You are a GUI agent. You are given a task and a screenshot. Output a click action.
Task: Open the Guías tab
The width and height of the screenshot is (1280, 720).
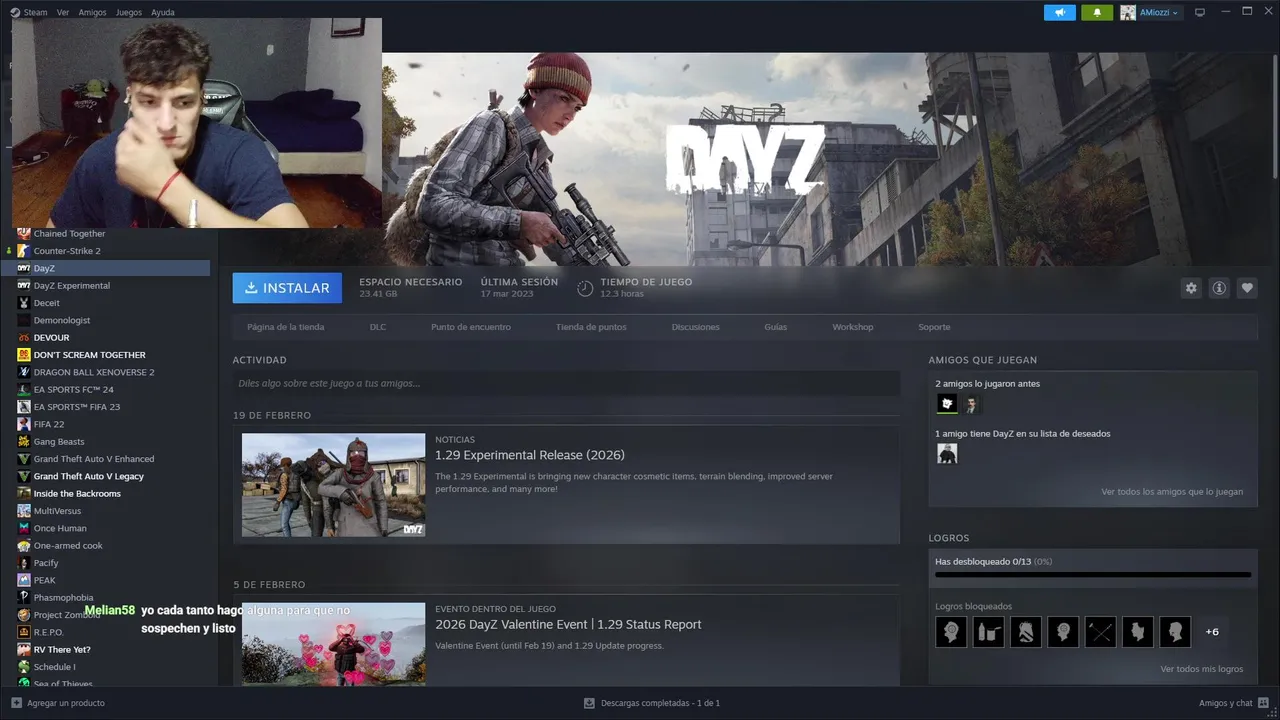coord(776,327)
